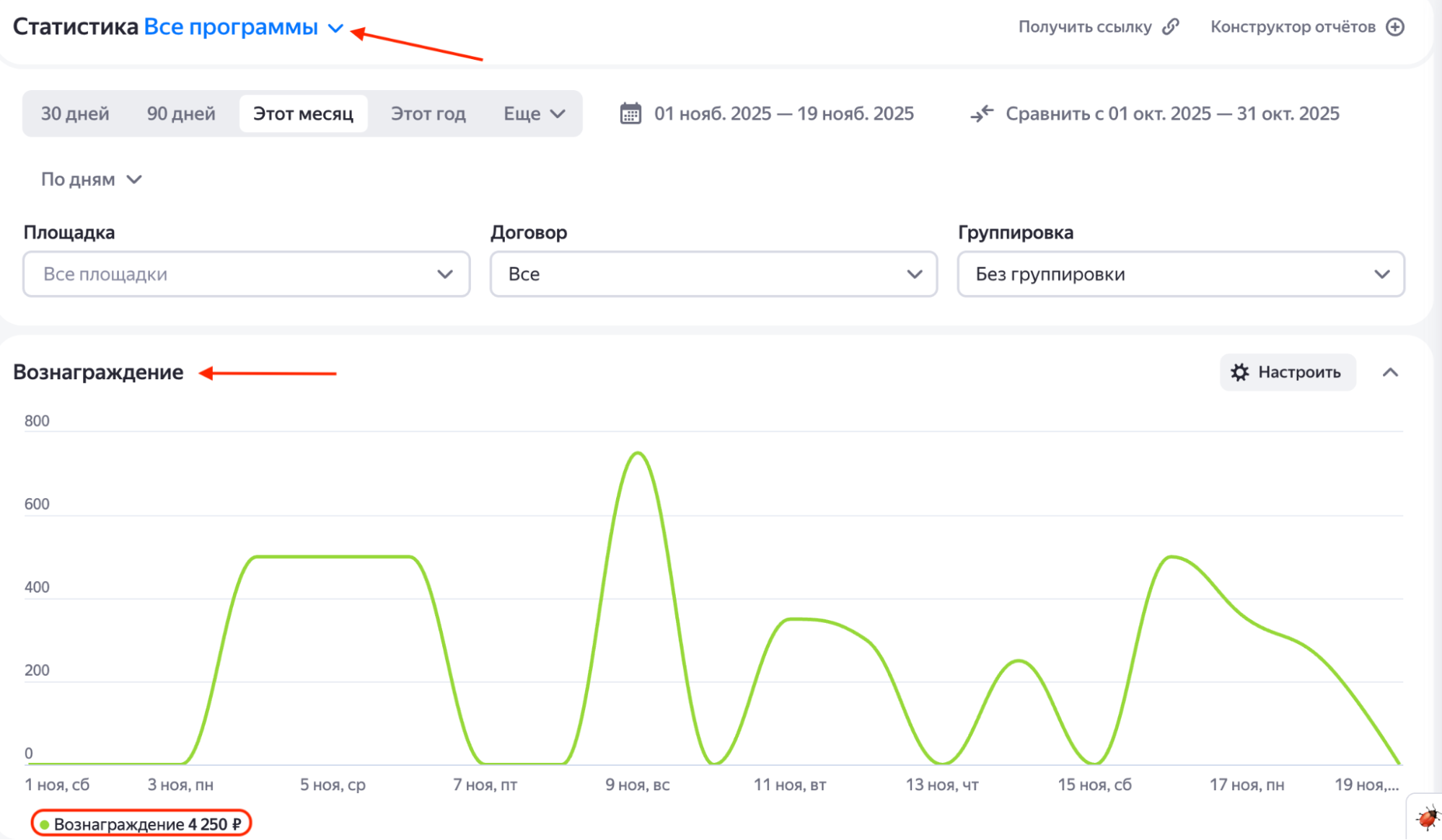Viewport: 1442px width, 840px height.
Task: Click the green legend dot for Вознаграждение
Action: tap(45, 824)
